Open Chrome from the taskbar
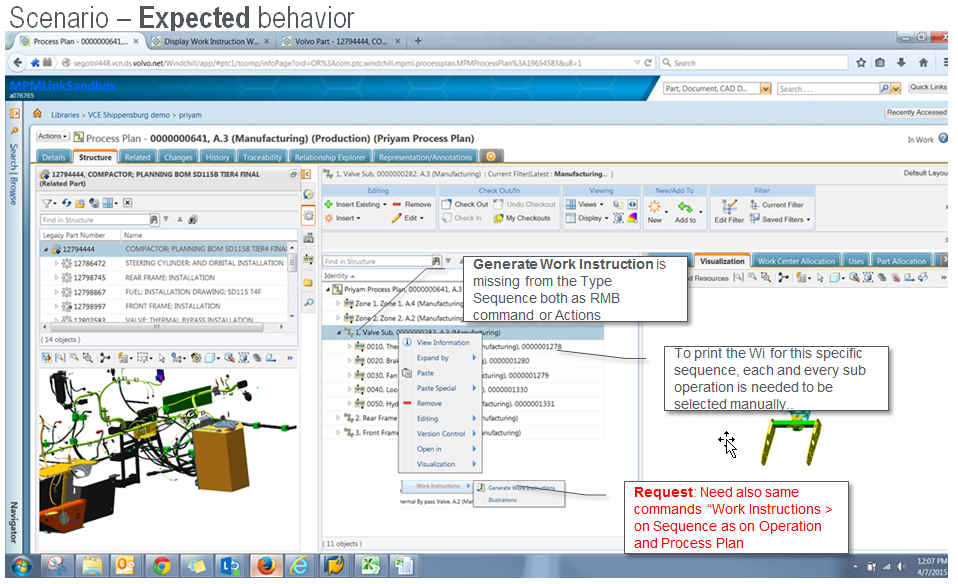Image resolution: width=958 pixels, height=584 pixels. coord(161,566)
